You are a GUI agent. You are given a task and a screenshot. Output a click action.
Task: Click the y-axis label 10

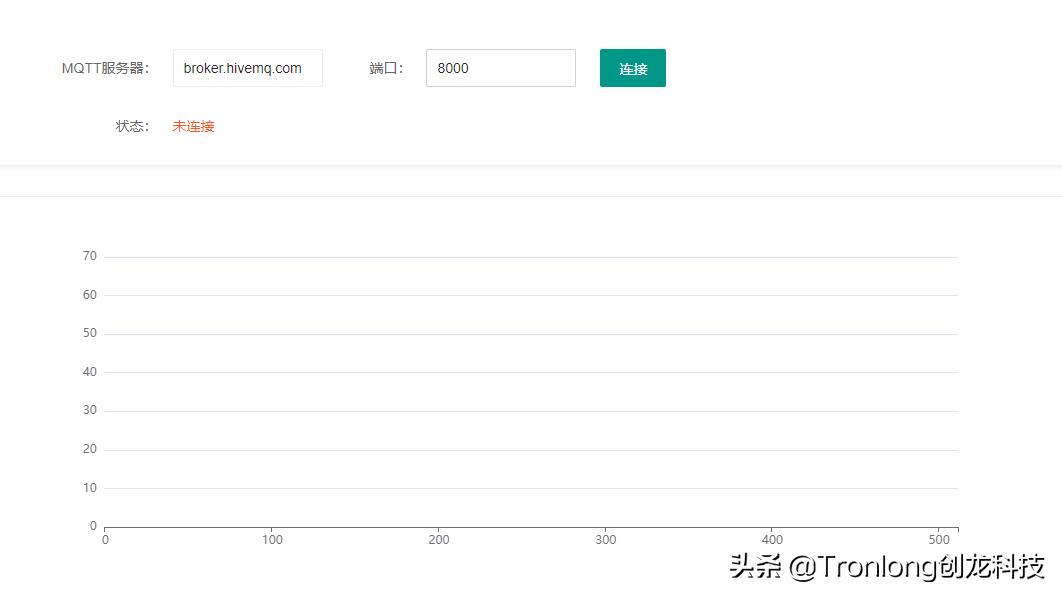(89, 487)
